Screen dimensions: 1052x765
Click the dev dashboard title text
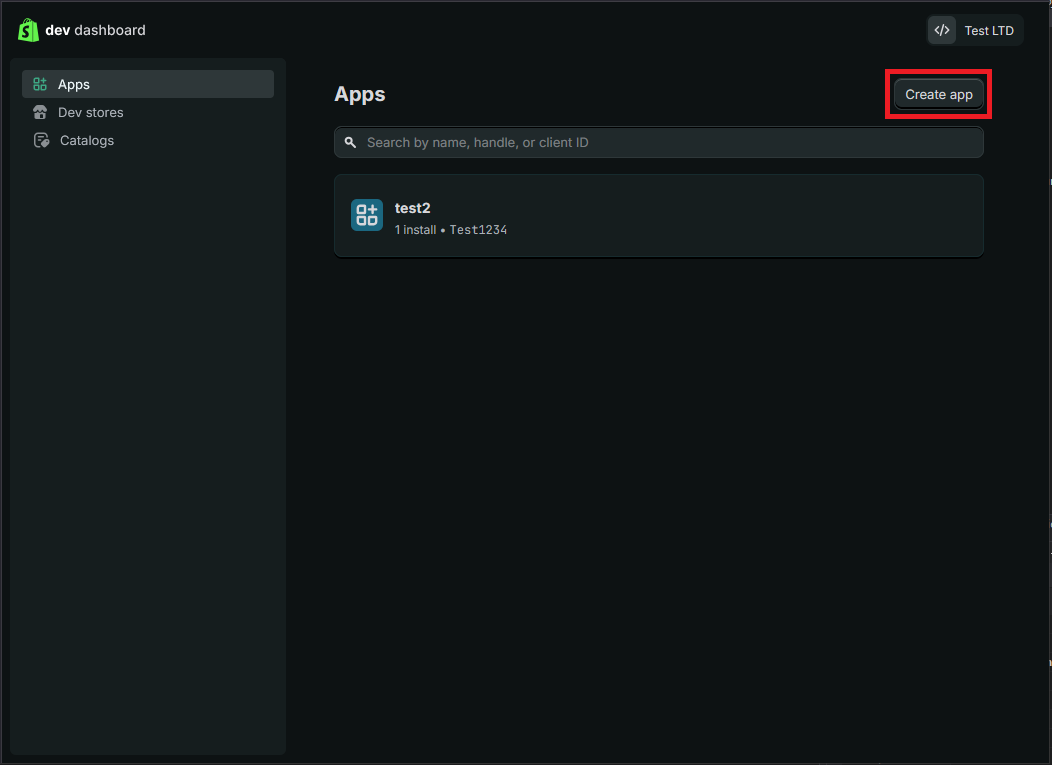coord(95,30)
